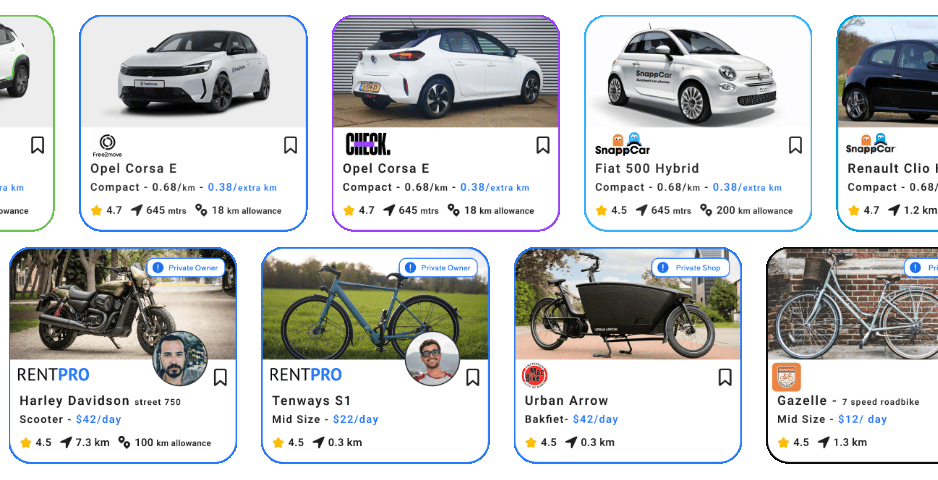Click the RENTPRO logo on Tenways card
This screenshot has width=938, height=480.
[306, 375]
